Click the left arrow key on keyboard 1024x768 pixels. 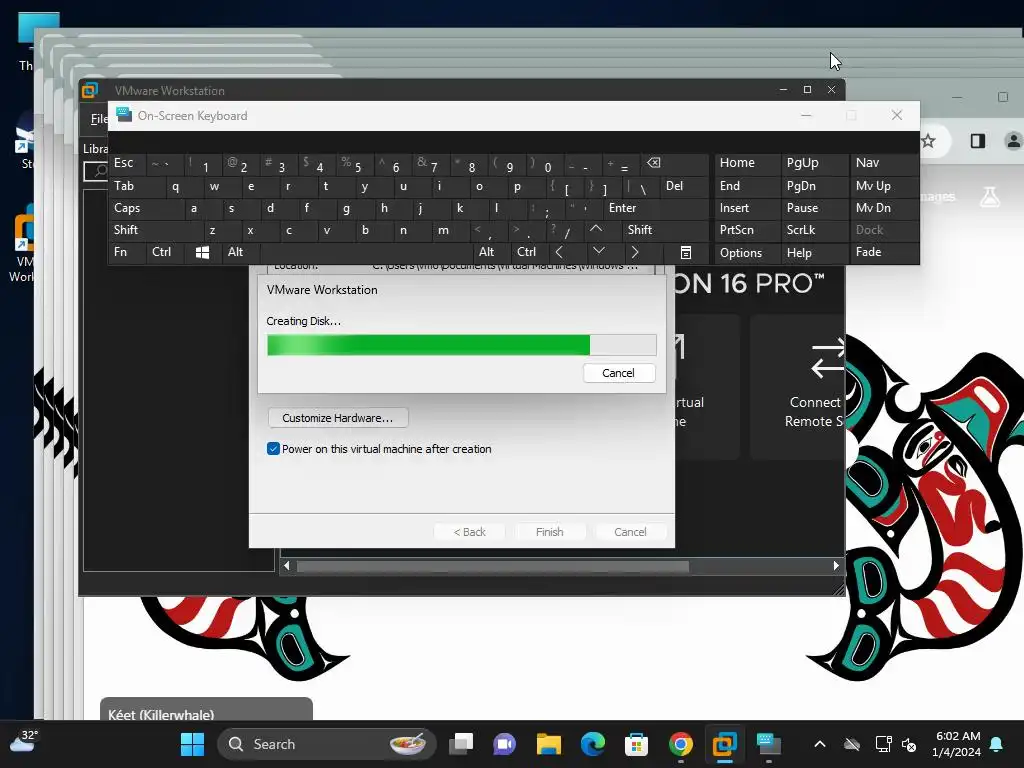pyautogui.click(x=560, y=252)
